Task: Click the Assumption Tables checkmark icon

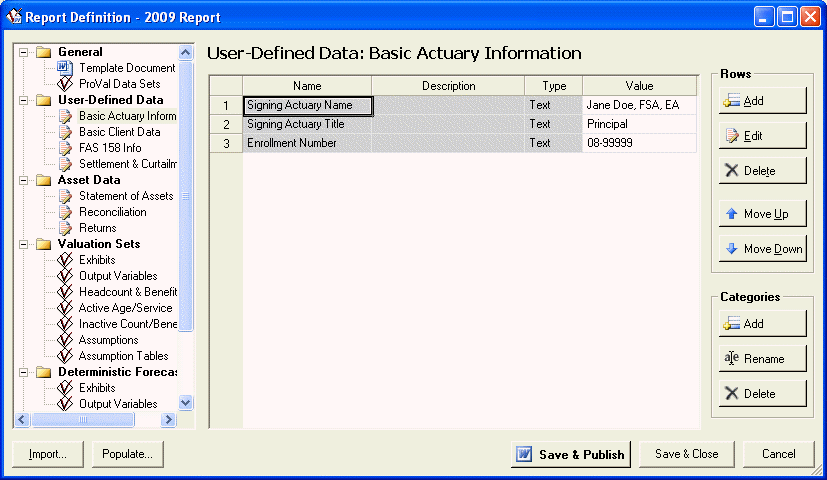Action: [x=65, y=356]
